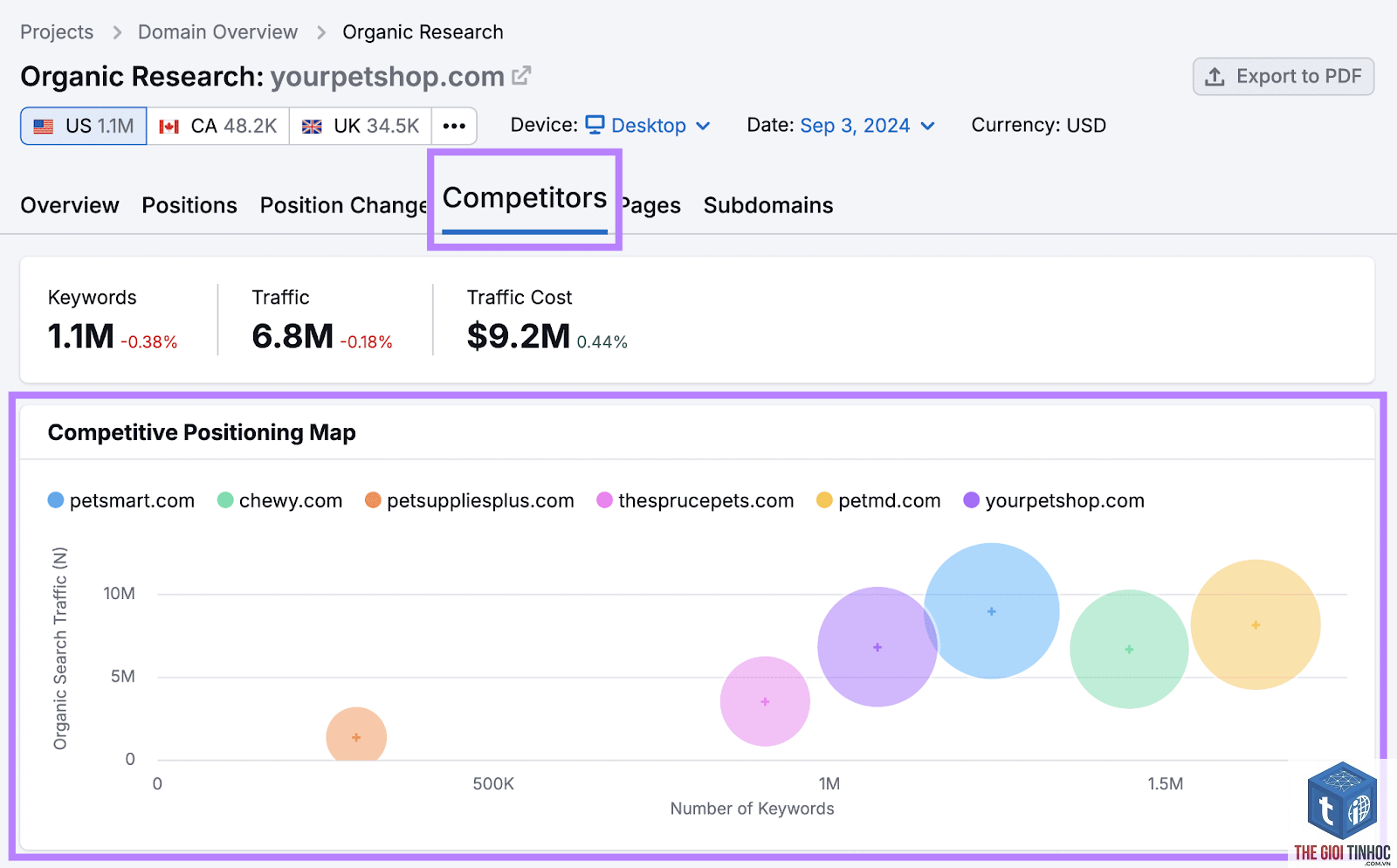Image resolution: width=1397 pixels, height=868 pixels.
Task: Click the orange petsuppliesplus bubble on chart
Action: [x=356, y=736]
